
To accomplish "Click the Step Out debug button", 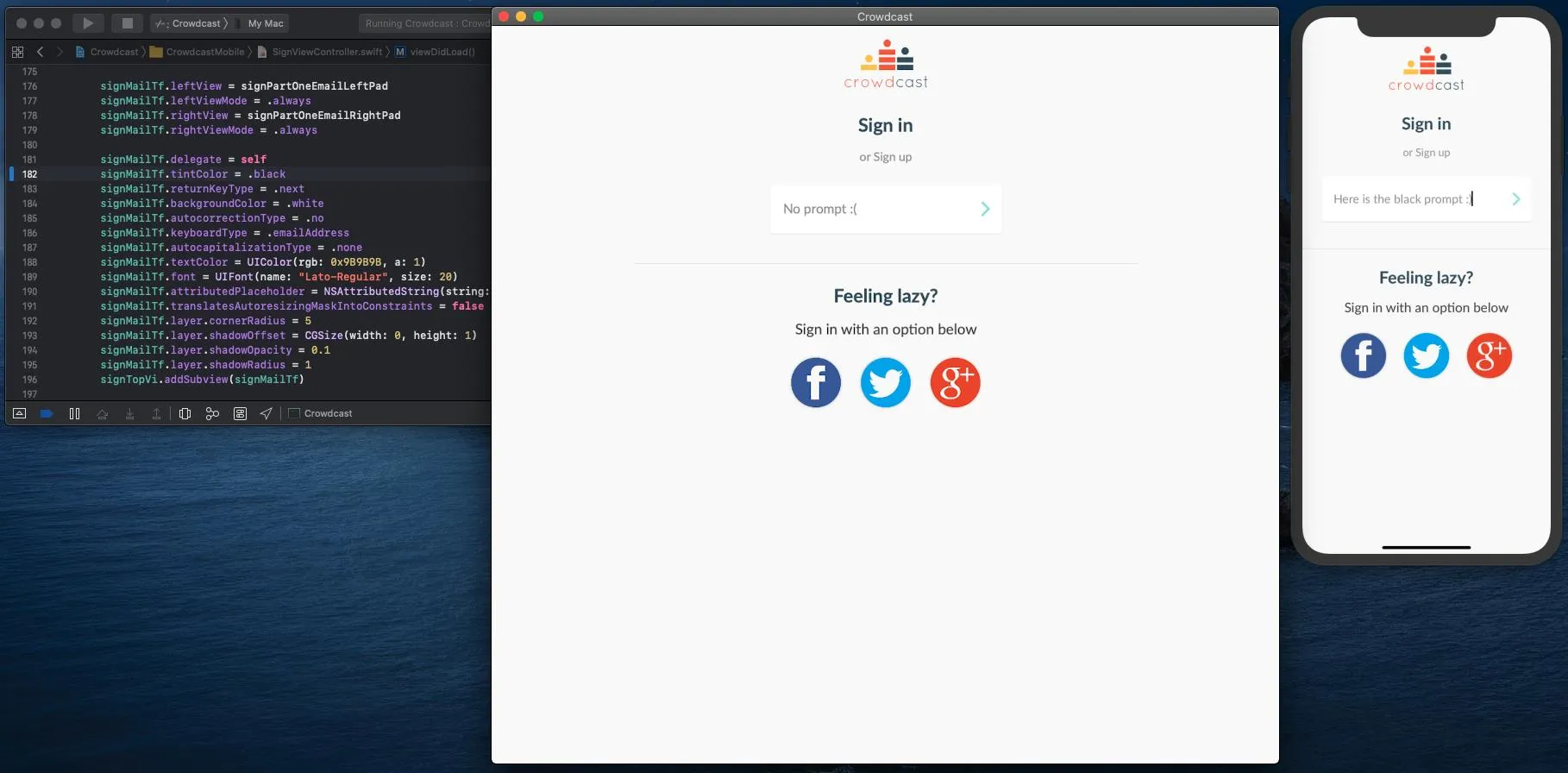I will coord(156,414).
